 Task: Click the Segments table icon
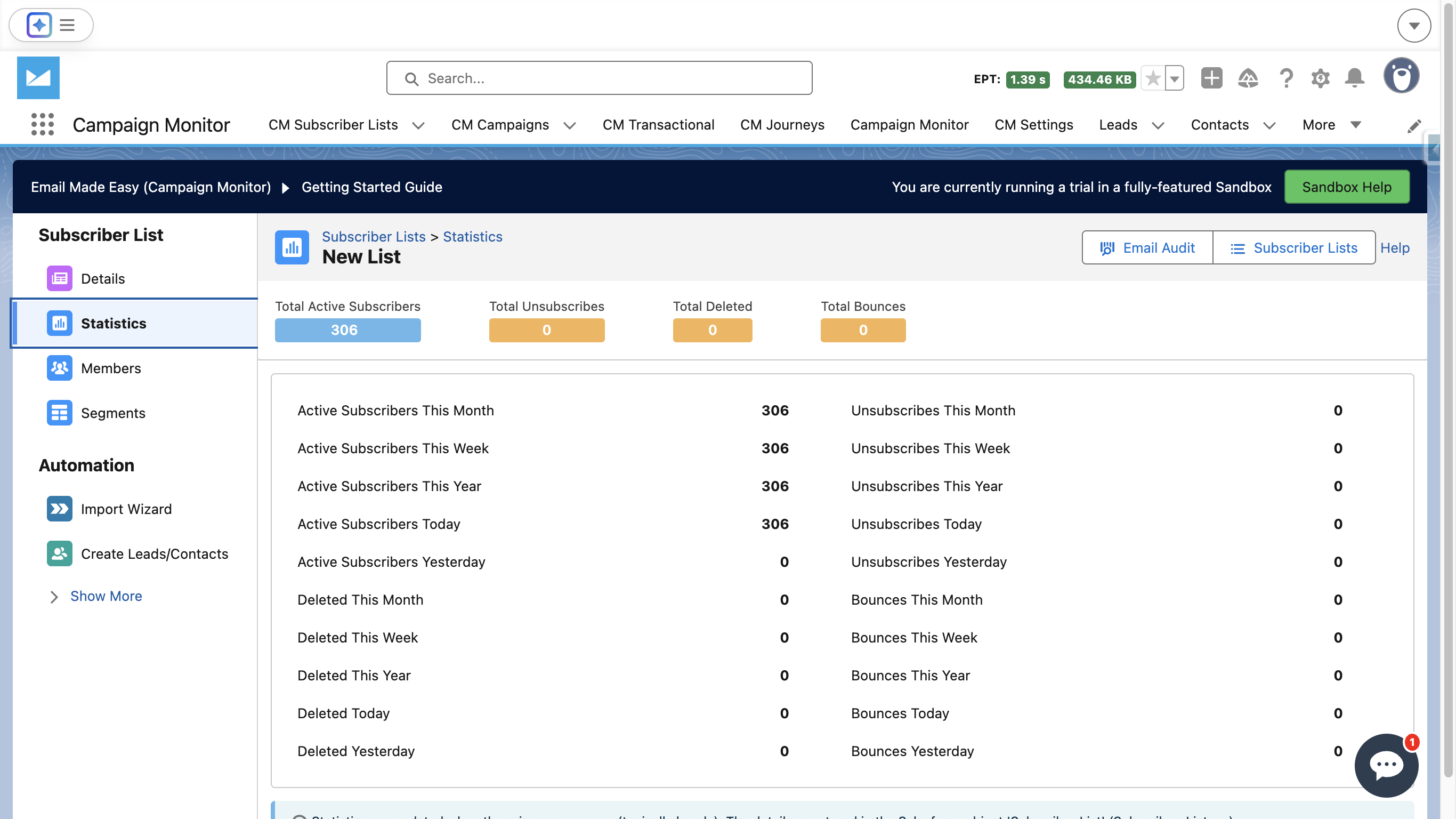(59, 413)
